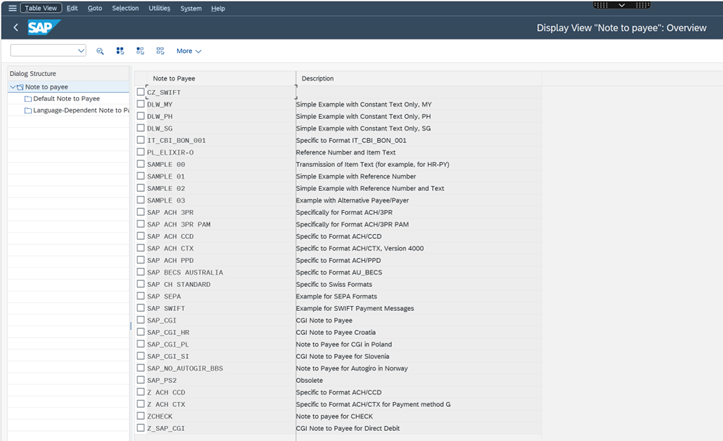
Task: Click the SAP_NO_AUTOGIR_BBS cell
Action: click(x=220, y=368)
